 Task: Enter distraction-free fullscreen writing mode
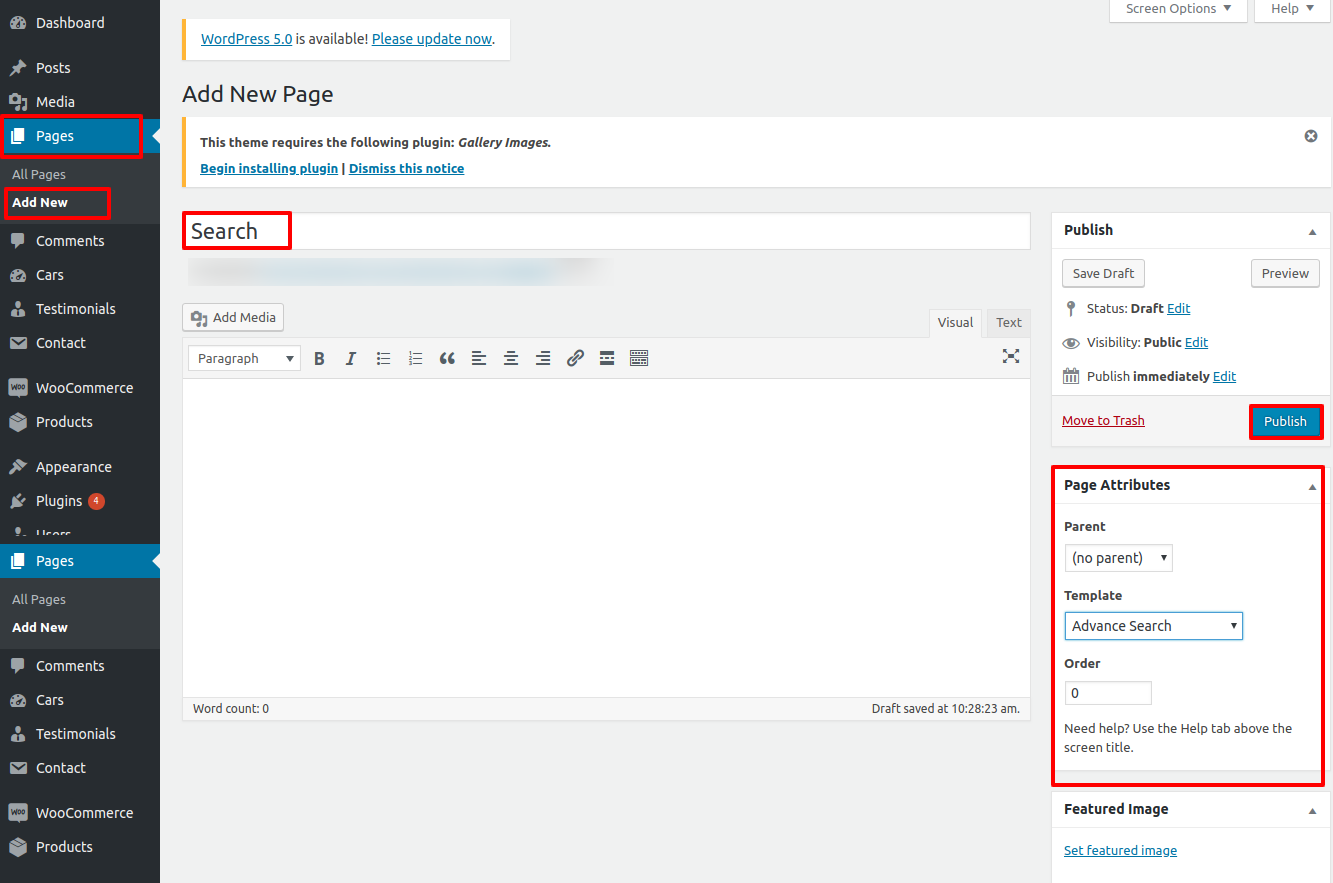[1011, 356]
